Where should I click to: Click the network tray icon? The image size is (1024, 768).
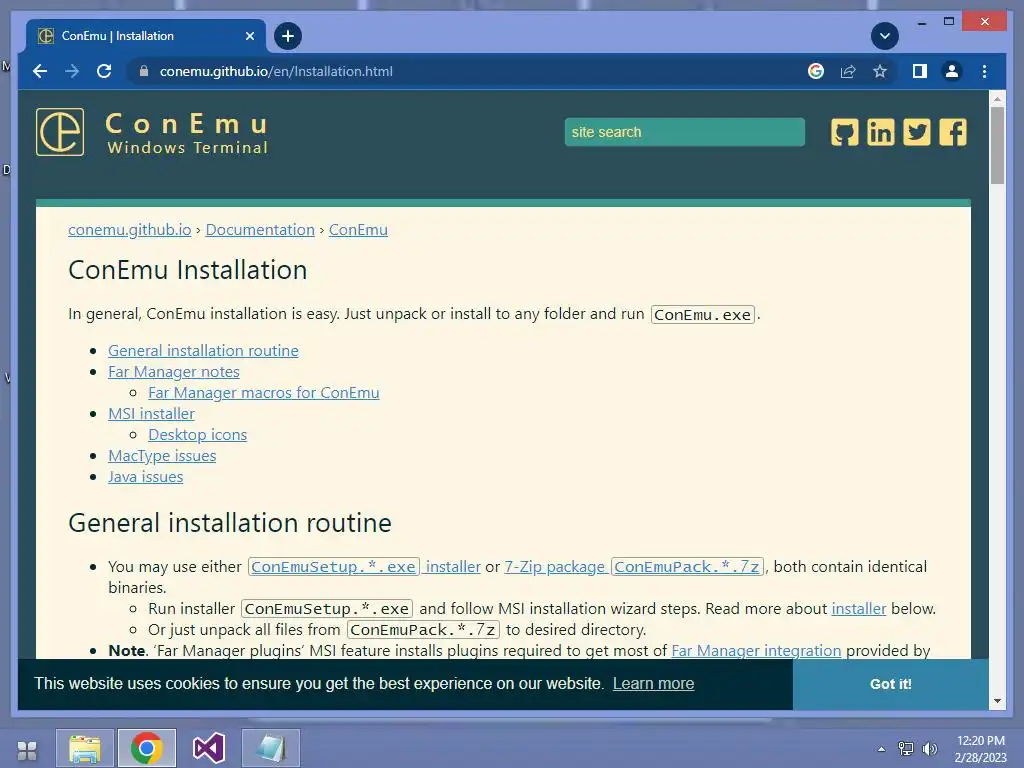(906, 749)
